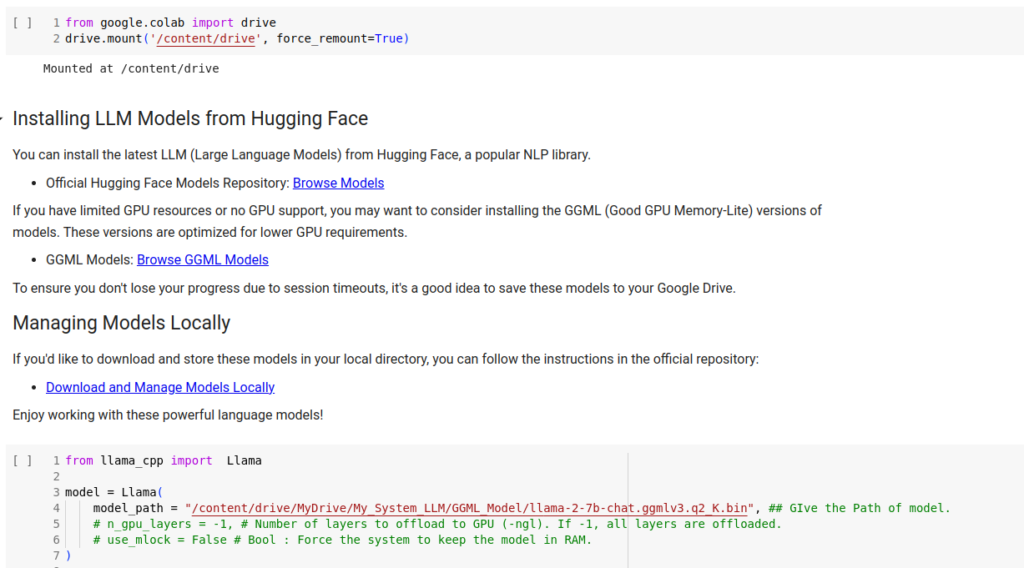Screen dimensions: 1024x568
Task: Run the llama_cpp import code cell
Action: click(22, 461)
